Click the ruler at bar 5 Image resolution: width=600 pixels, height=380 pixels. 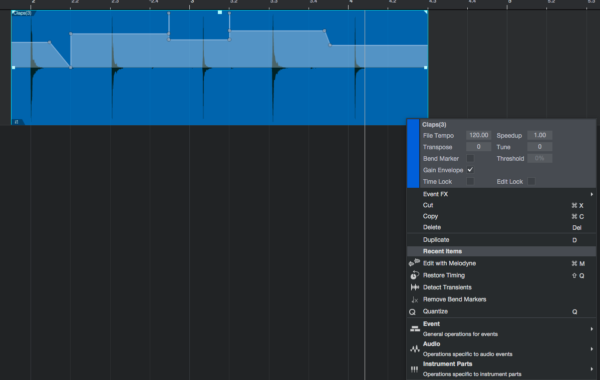(509, 3)
